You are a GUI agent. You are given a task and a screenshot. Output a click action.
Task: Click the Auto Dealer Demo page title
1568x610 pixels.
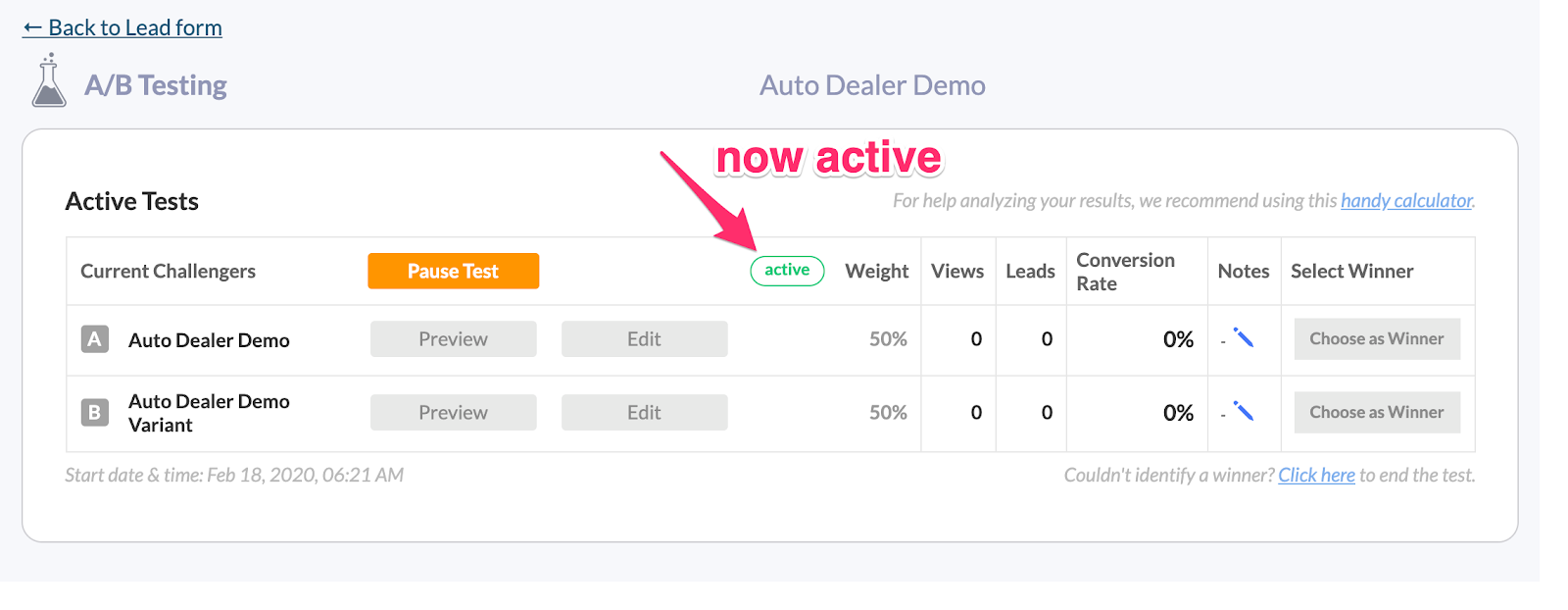872,85
